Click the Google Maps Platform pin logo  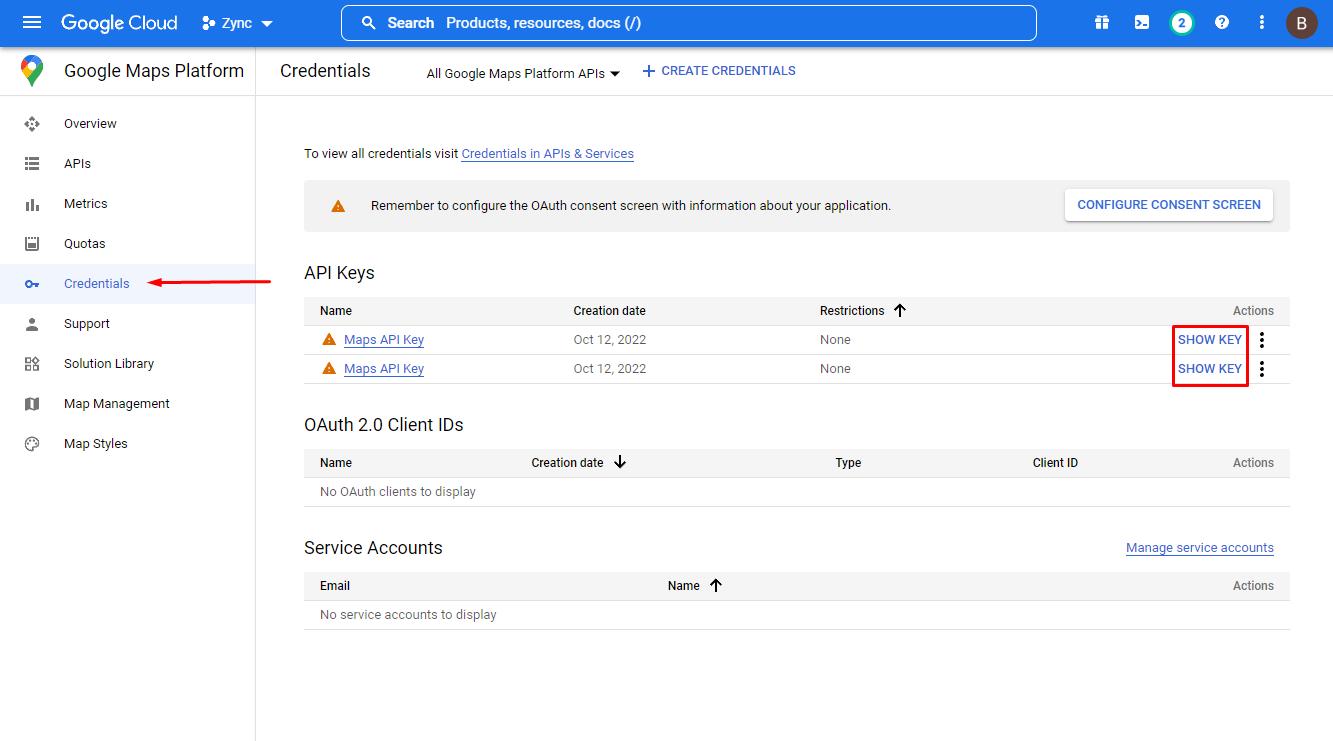point(32,71)
